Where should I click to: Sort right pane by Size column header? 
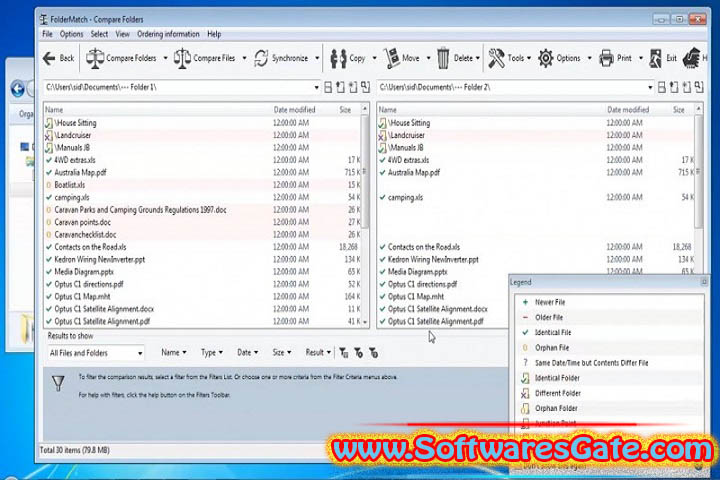point(679,110)
